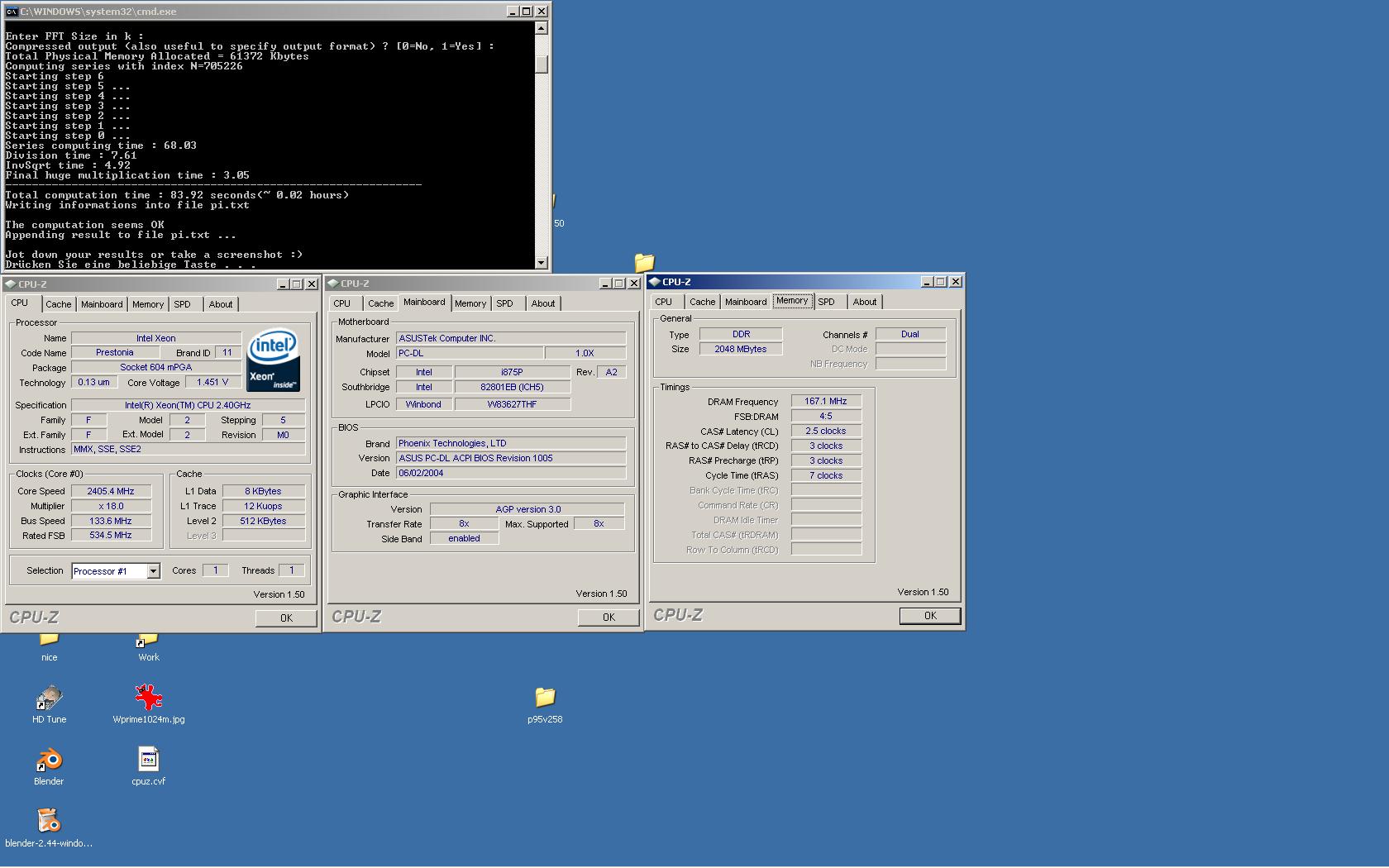Click the Bus Speed value 133.6 MHz
This screenshot has width=1389, height=868.
[x=111, y=521]
